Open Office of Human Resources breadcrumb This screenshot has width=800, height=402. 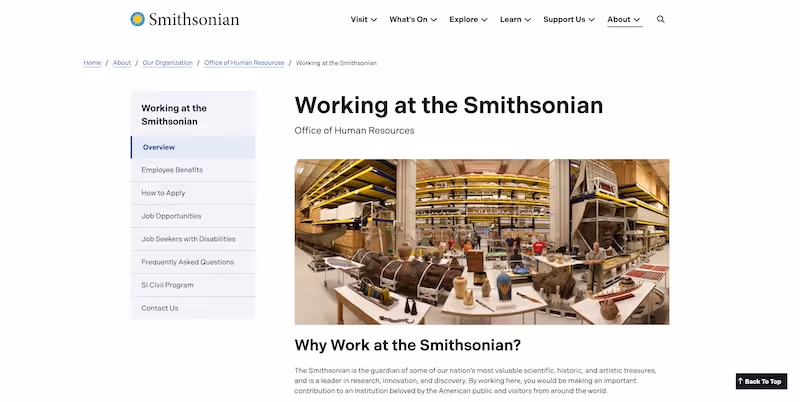[244, 63]
